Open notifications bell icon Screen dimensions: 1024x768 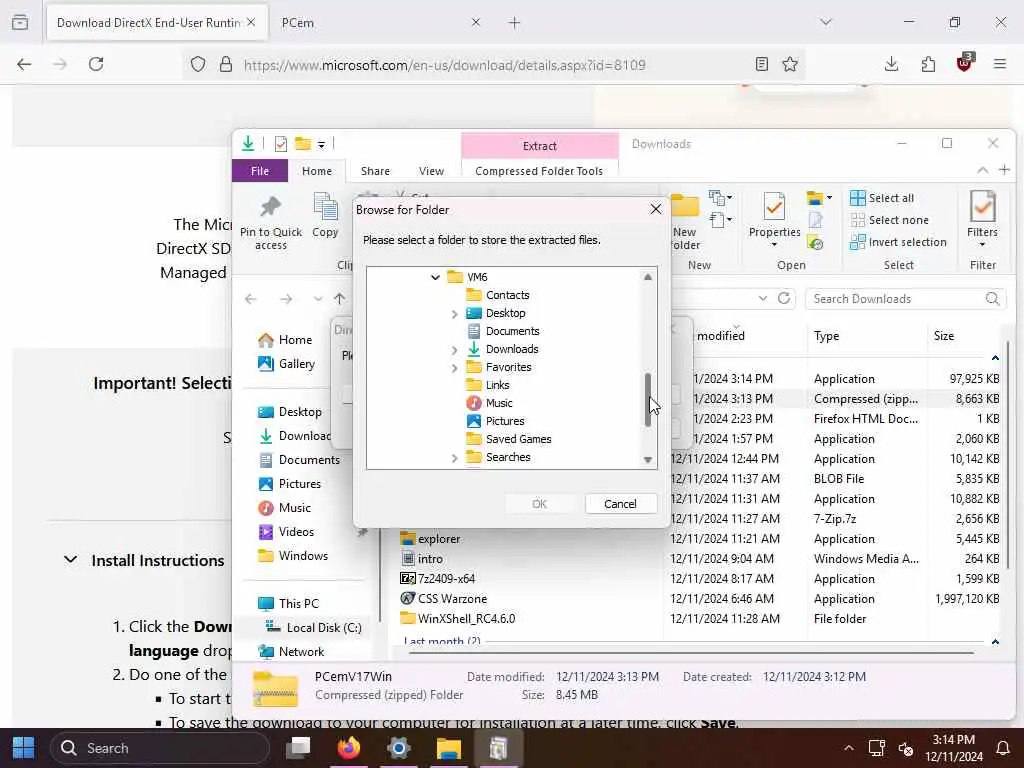click(x=1002, y=748)
